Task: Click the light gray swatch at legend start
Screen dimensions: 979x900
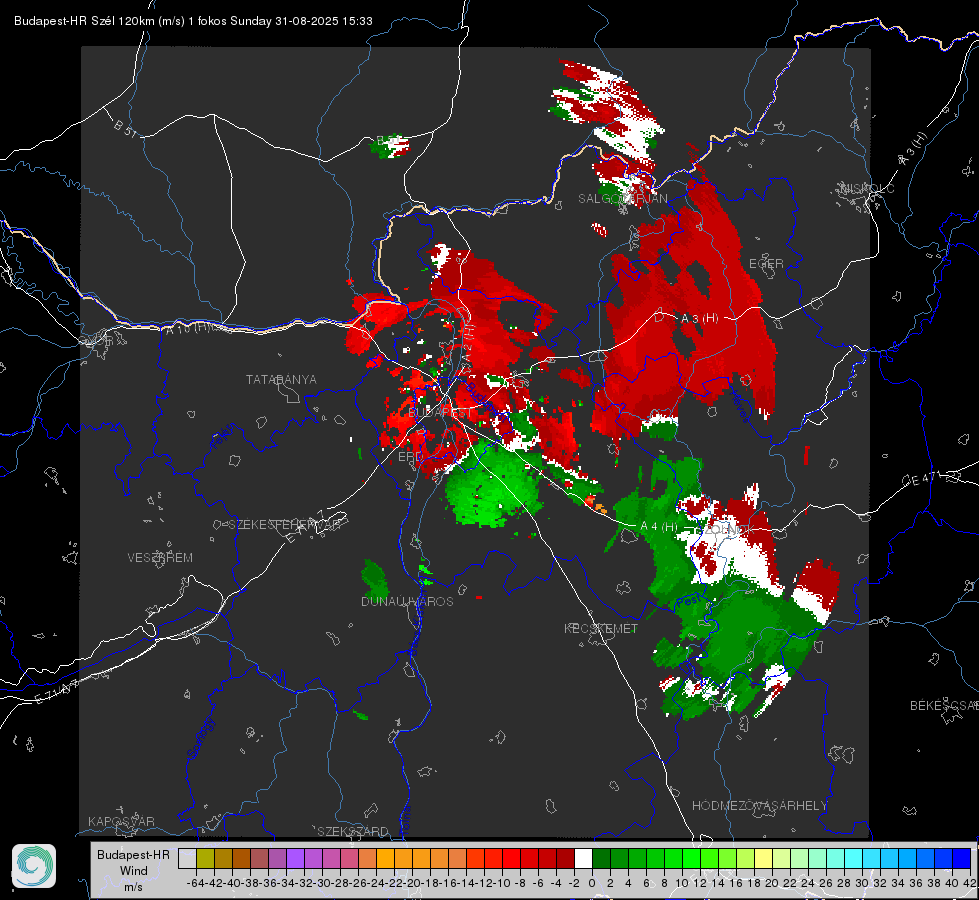Action: [187, 859]
